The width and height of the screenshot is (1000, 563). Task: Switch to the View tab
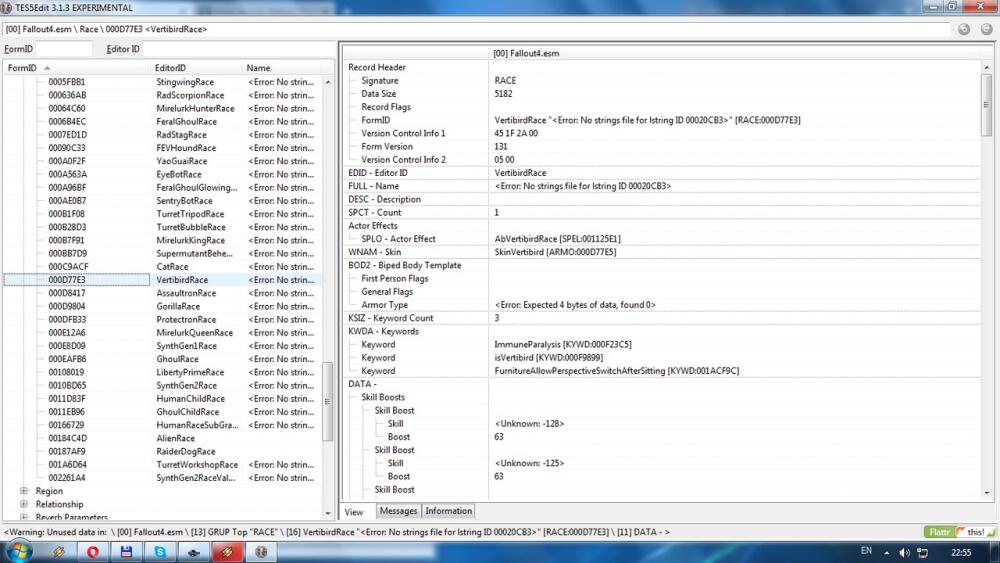coord(354,511)
